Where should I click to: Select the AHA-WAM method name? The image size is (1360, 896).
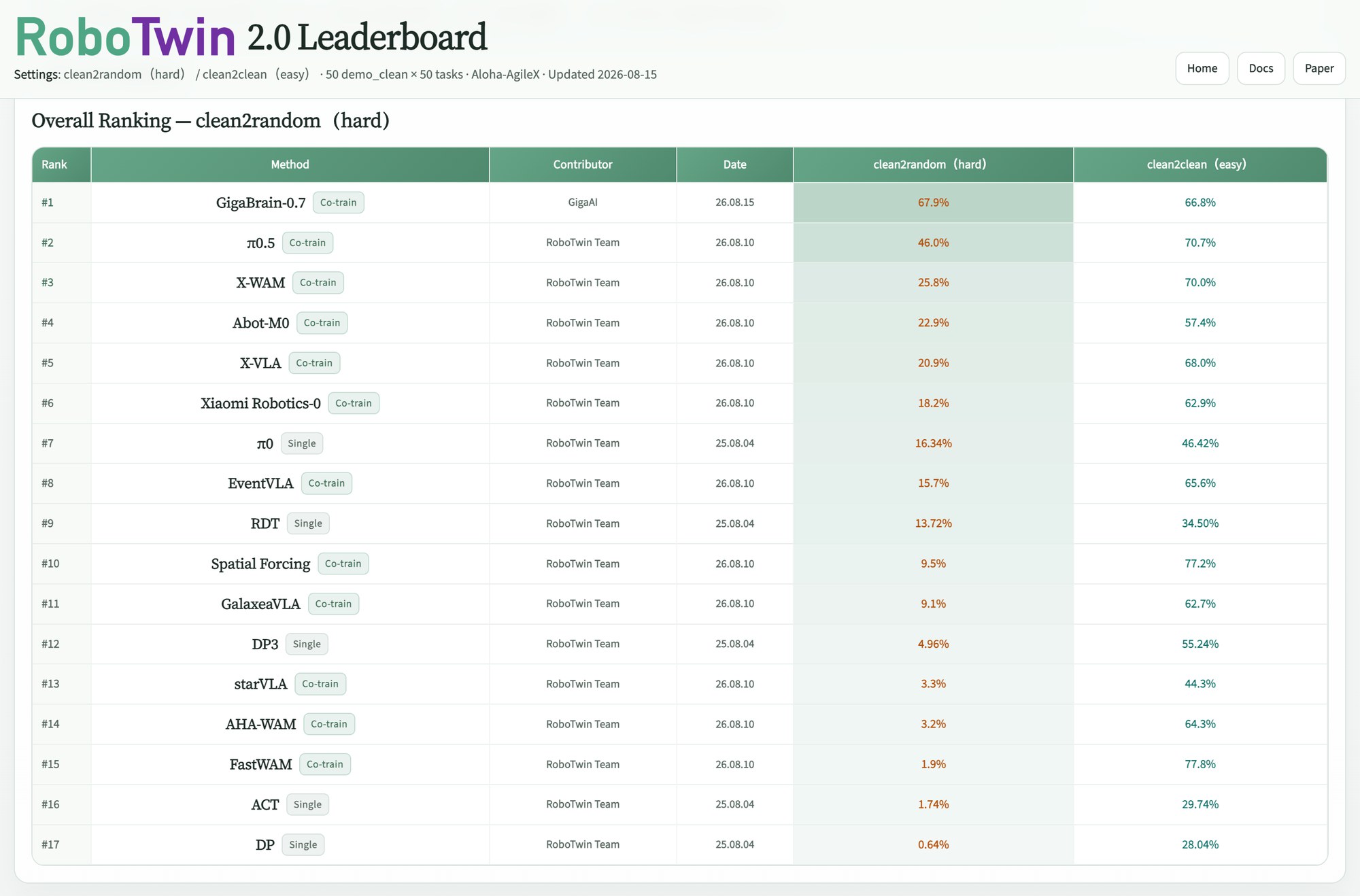tap(260, 724)
